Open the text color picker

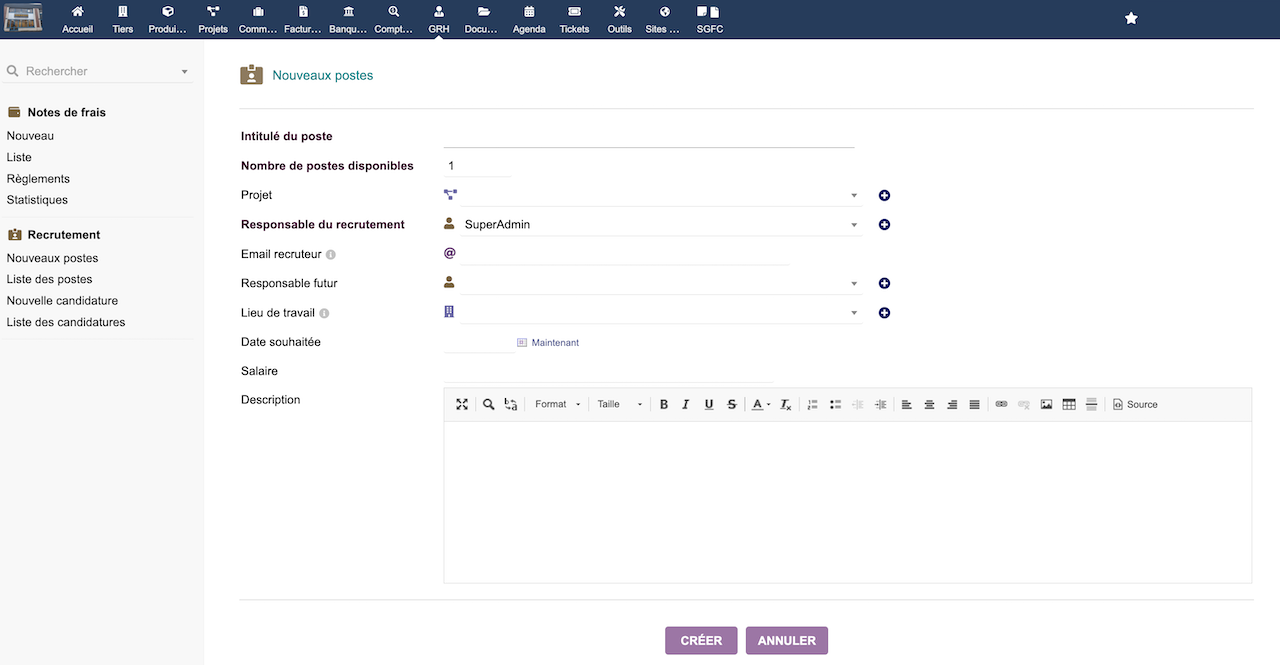761,404
